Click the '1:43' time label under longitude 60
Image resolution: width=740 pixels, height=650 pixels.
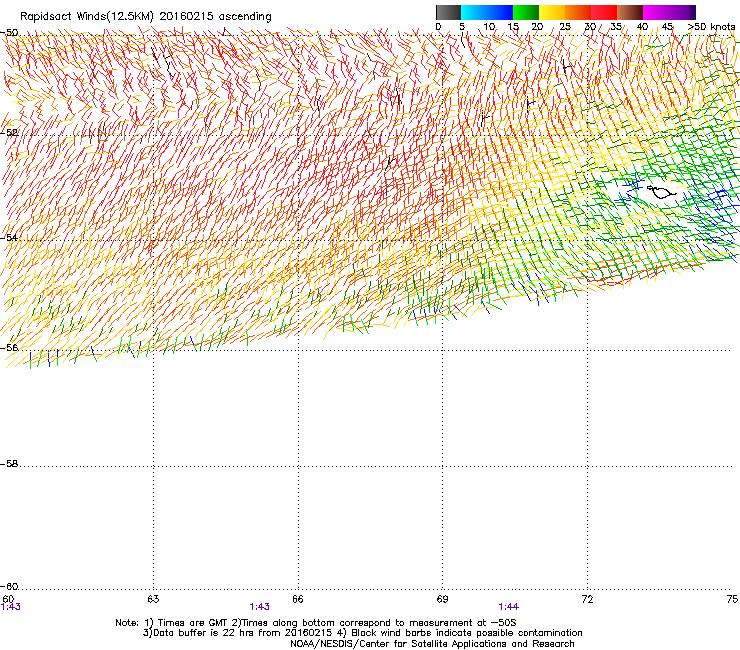[x=10, y=607]
